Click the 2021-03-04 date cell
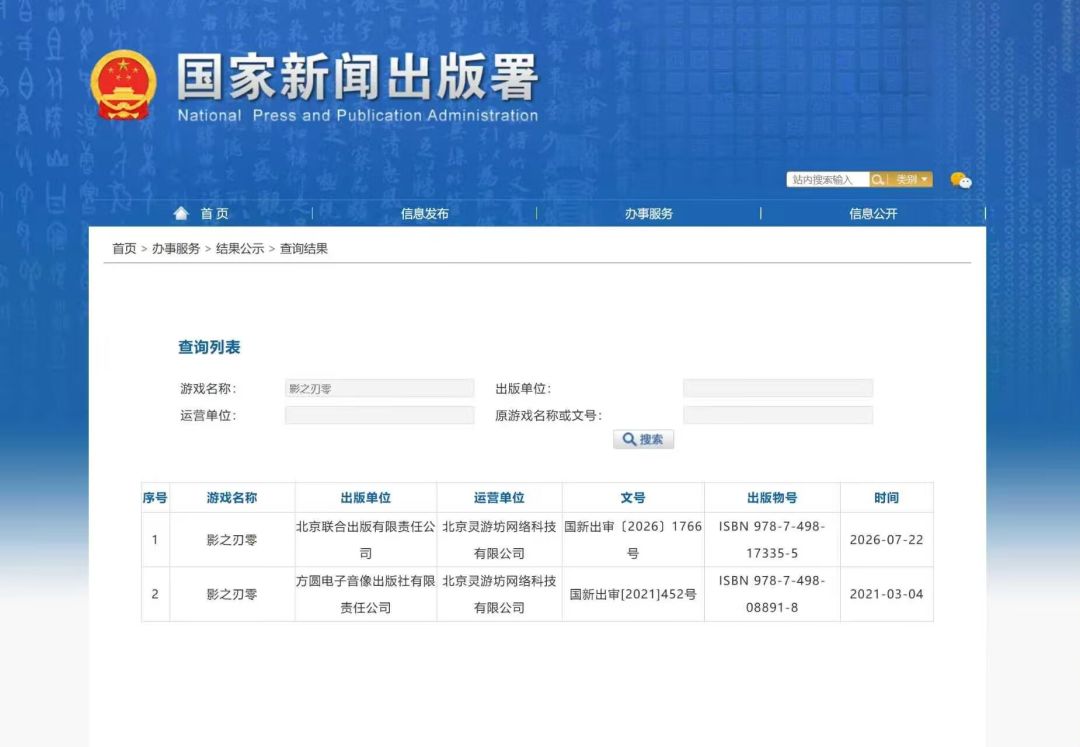Screen dimensions: 1080x747 (886, 594)
